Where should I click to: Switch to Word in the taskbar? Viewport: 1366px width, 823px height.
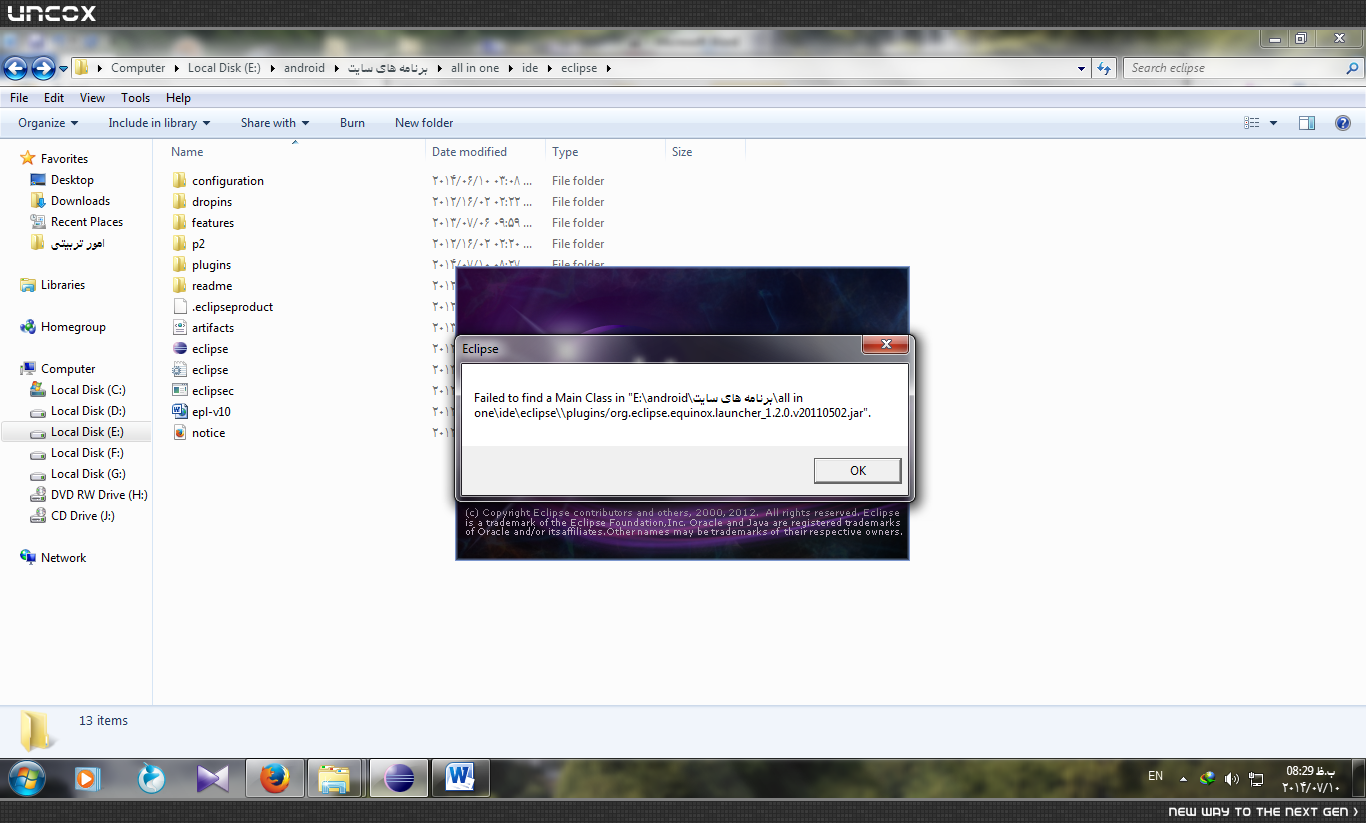pos(460,778)
